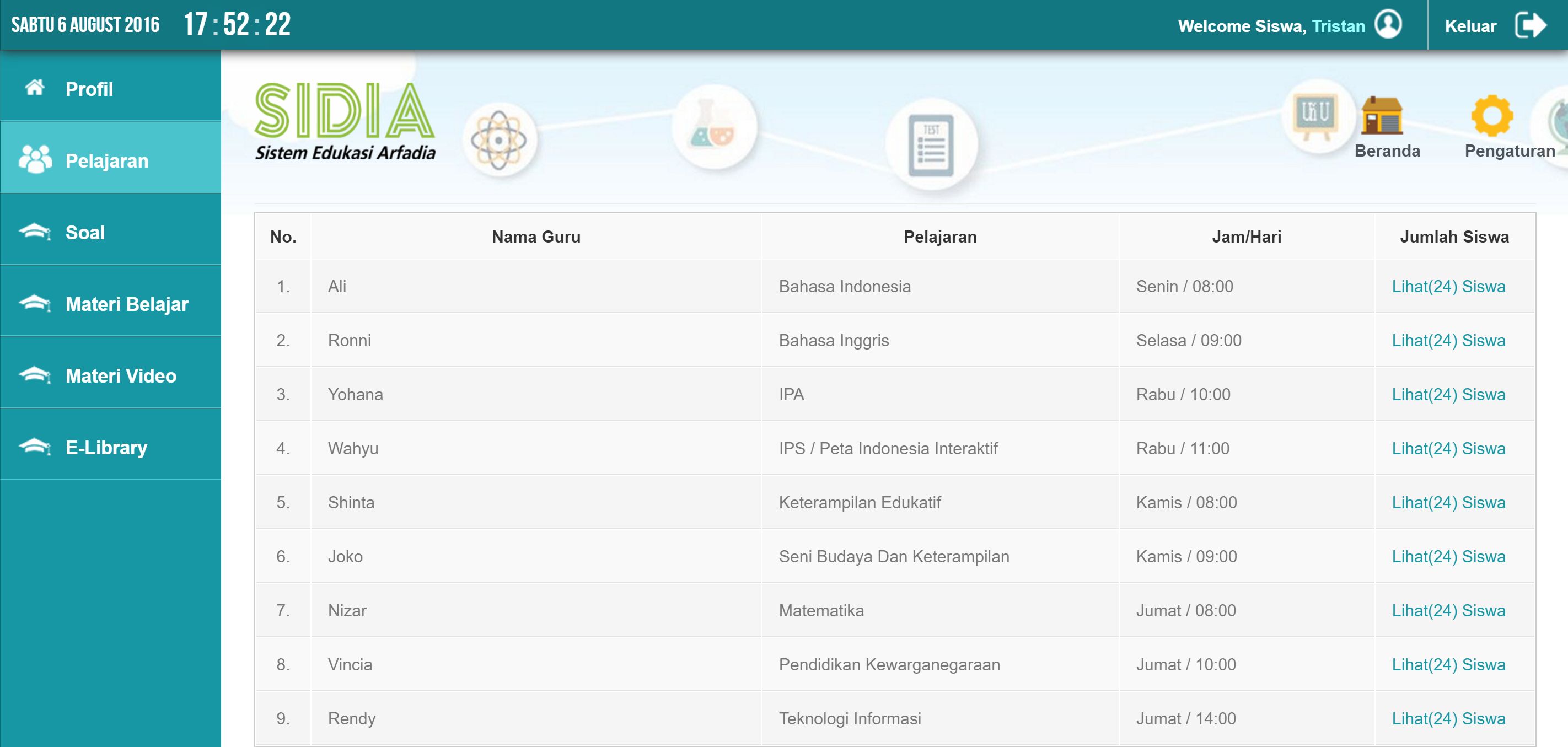The width and height of the screenshot is (1568, 747).
Task: Click Lihat(24) Siswa in Bahasa Inggris row
Action: (x=1448, y=341)
